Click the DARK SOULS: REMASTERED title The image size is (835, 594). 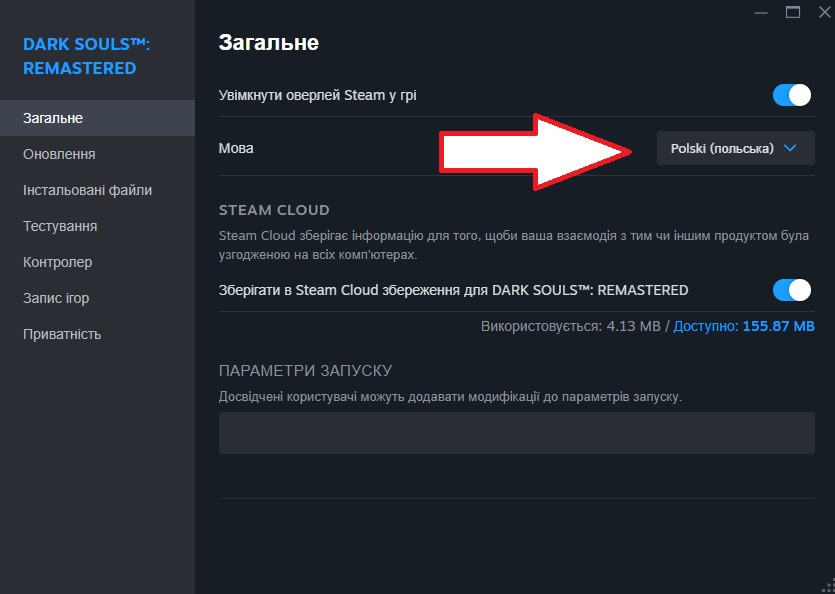coord(86,56)
